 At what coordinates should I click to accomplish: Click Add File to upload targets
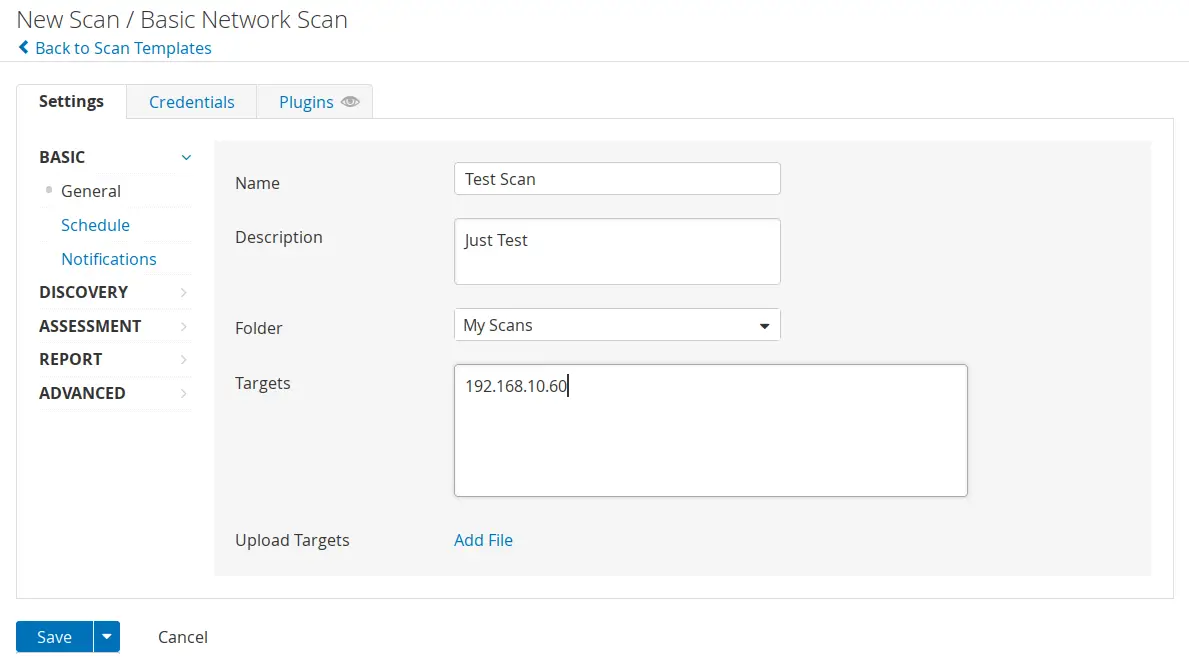click(483, 540)
